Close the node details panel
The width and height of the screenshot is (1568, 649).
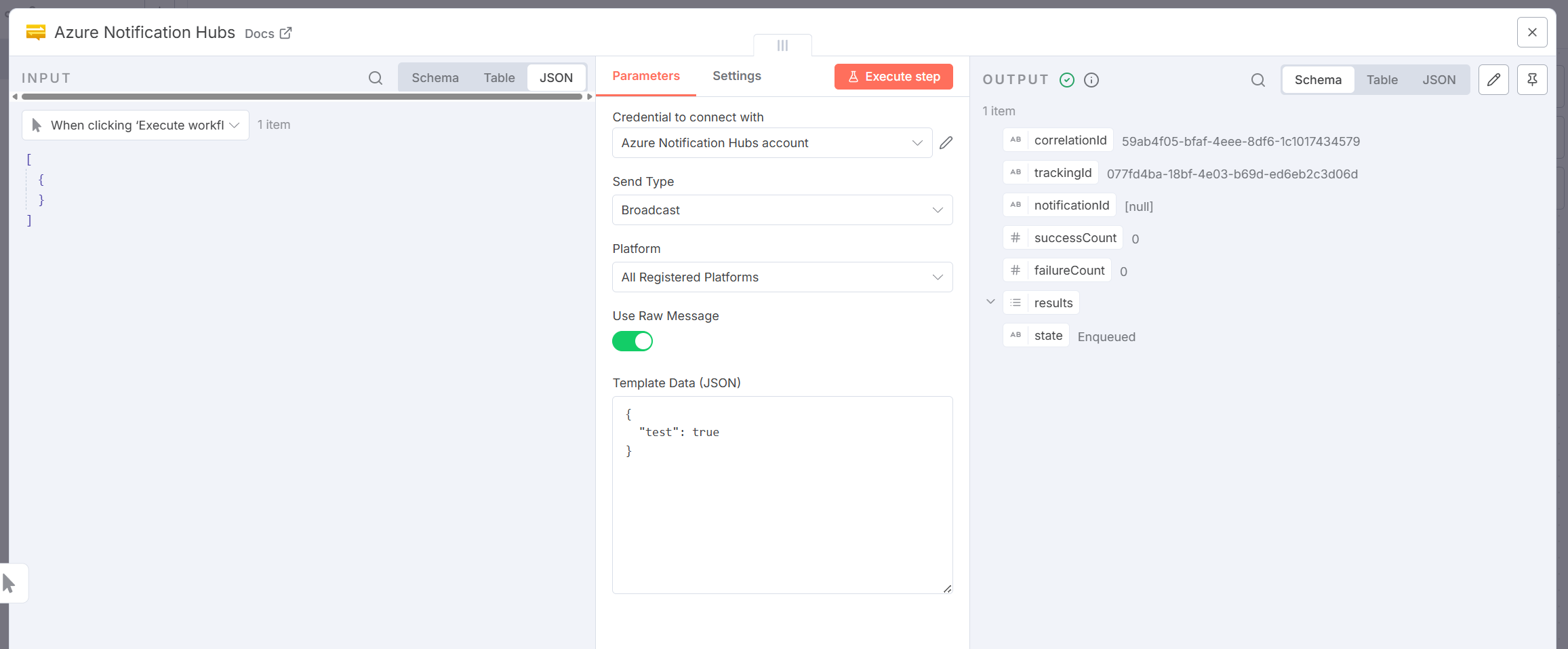[x=1532, y=32]
